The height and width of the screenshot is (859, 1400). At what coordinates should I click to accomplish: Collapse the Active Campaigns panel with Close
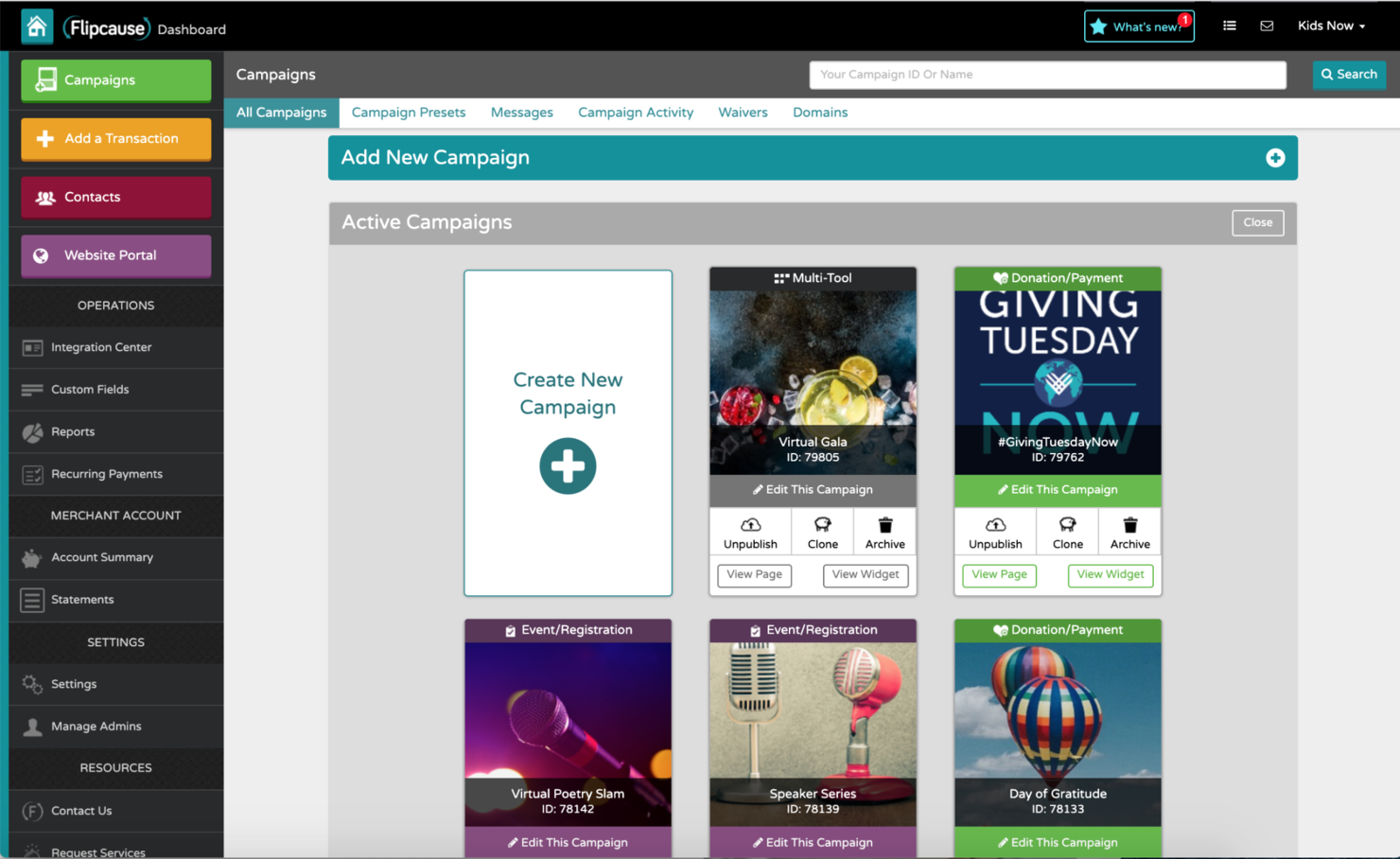pos(1257,222)
